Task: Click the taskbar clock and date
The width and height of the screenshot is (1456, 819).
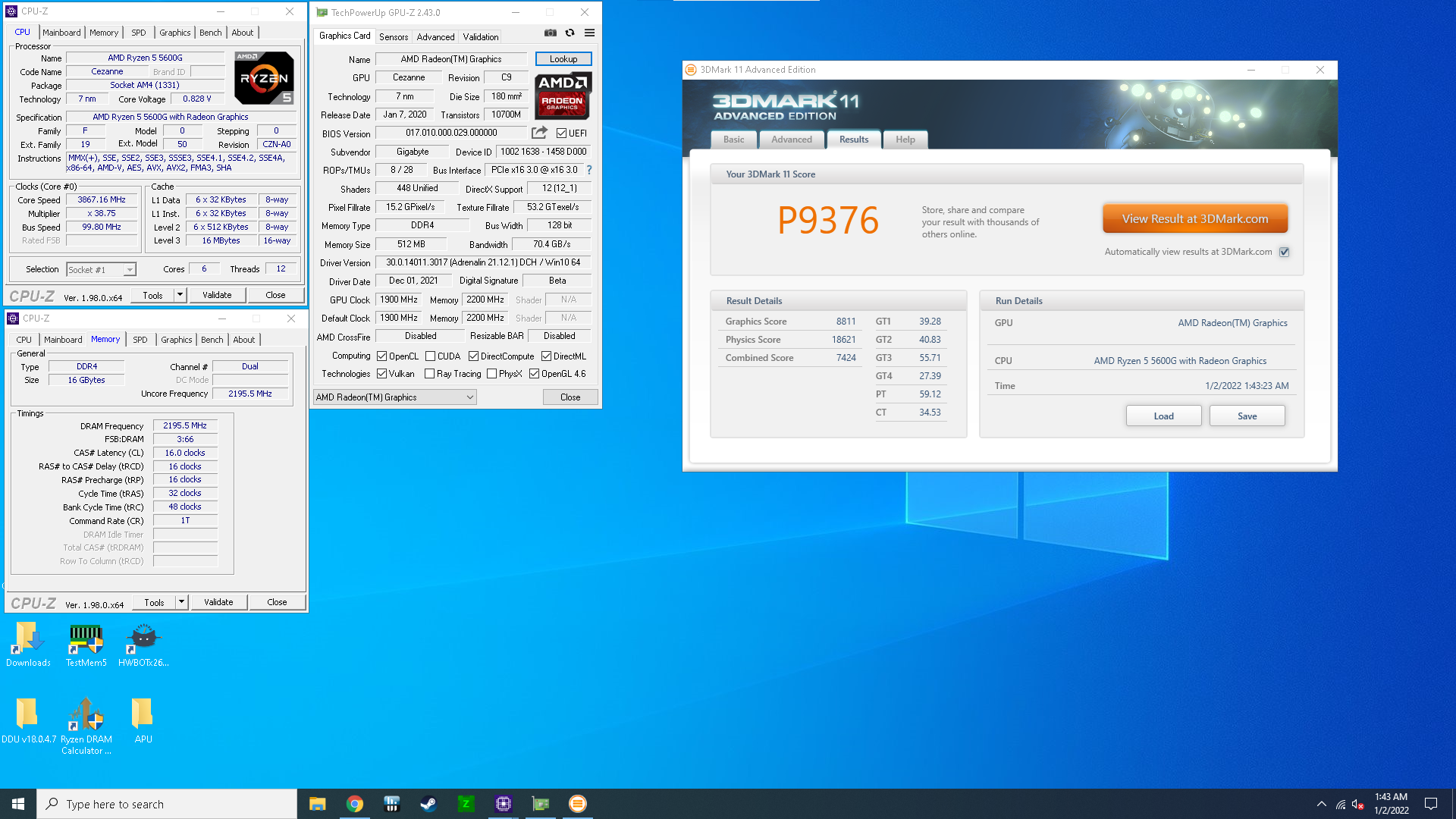Action: coord(1391,804)
